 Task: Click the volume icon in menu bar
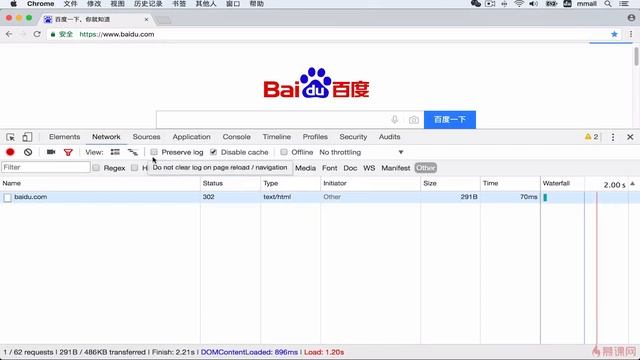coord(533,4)
